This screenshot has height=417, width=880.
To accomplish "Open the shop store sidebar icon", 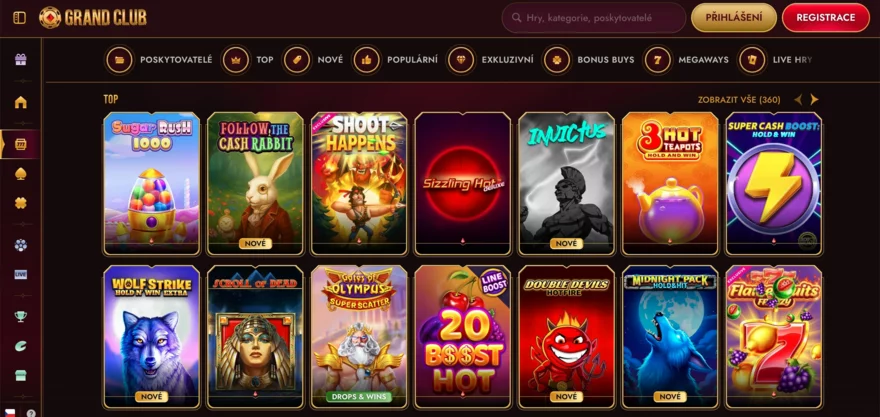I will point(21,375).
